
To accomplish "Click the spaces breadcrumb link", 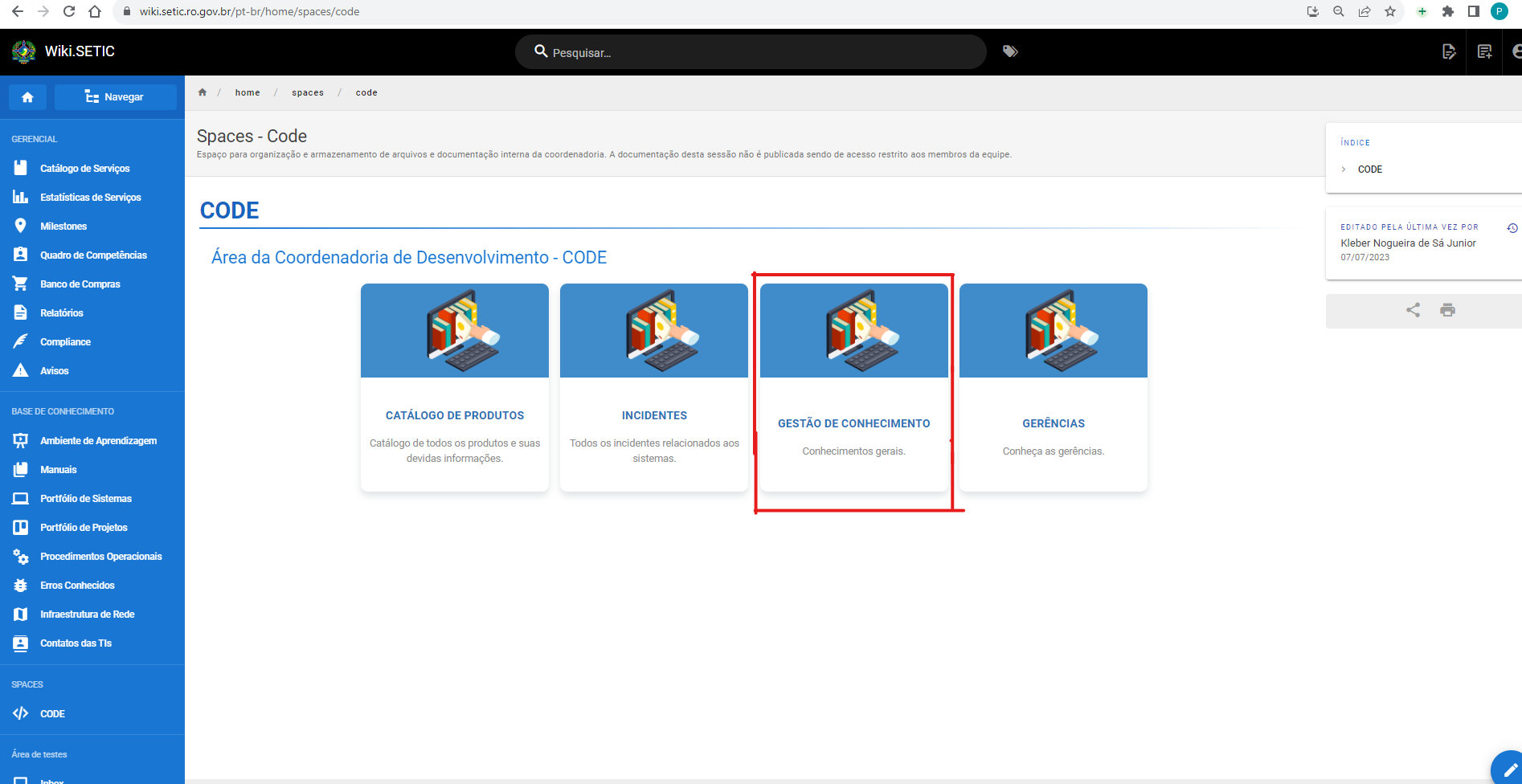I will pos(308,92).
